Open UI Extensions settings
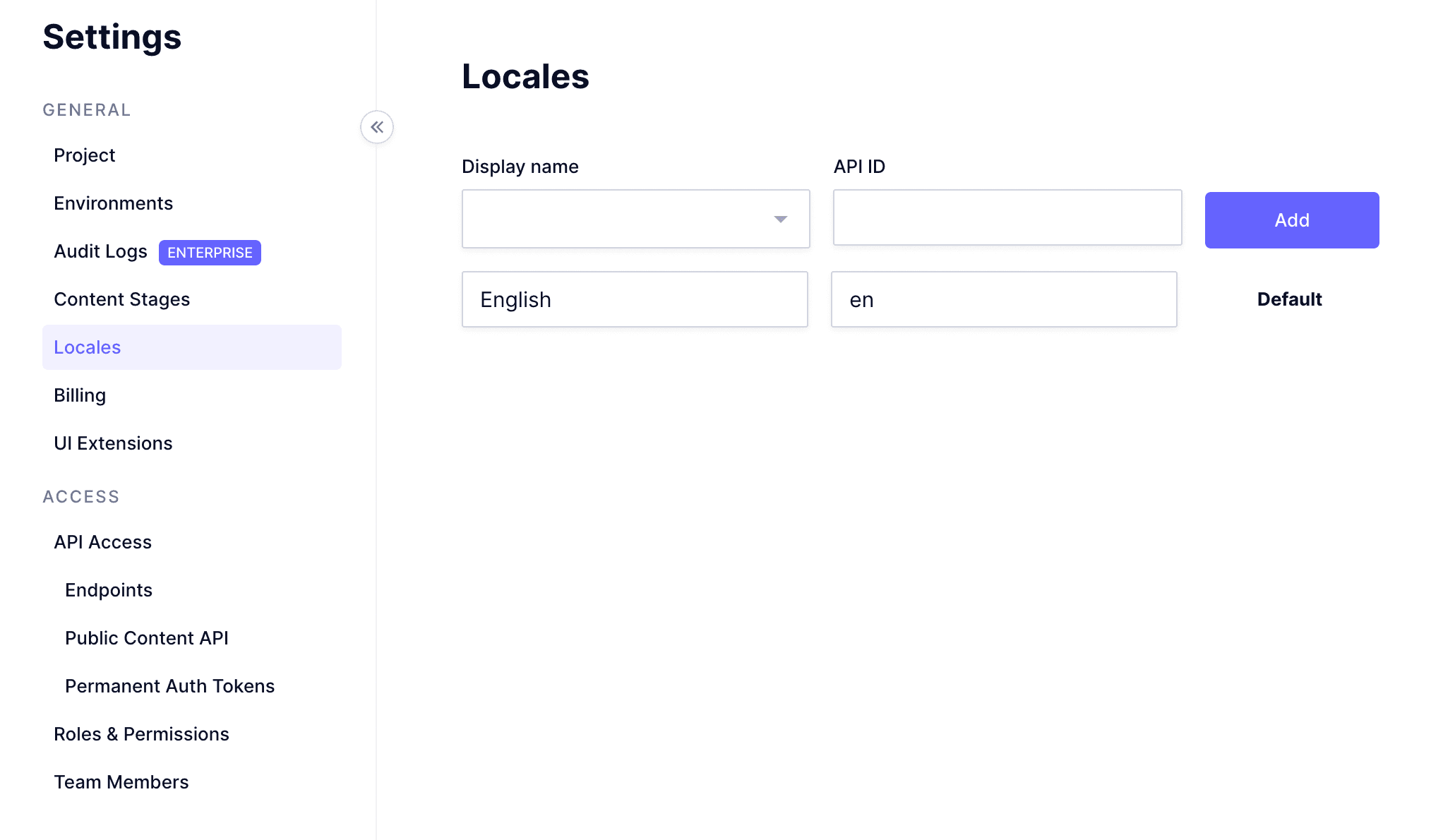Image resolution: width=1431 pixels, height=840 pixels. point(113,443)
